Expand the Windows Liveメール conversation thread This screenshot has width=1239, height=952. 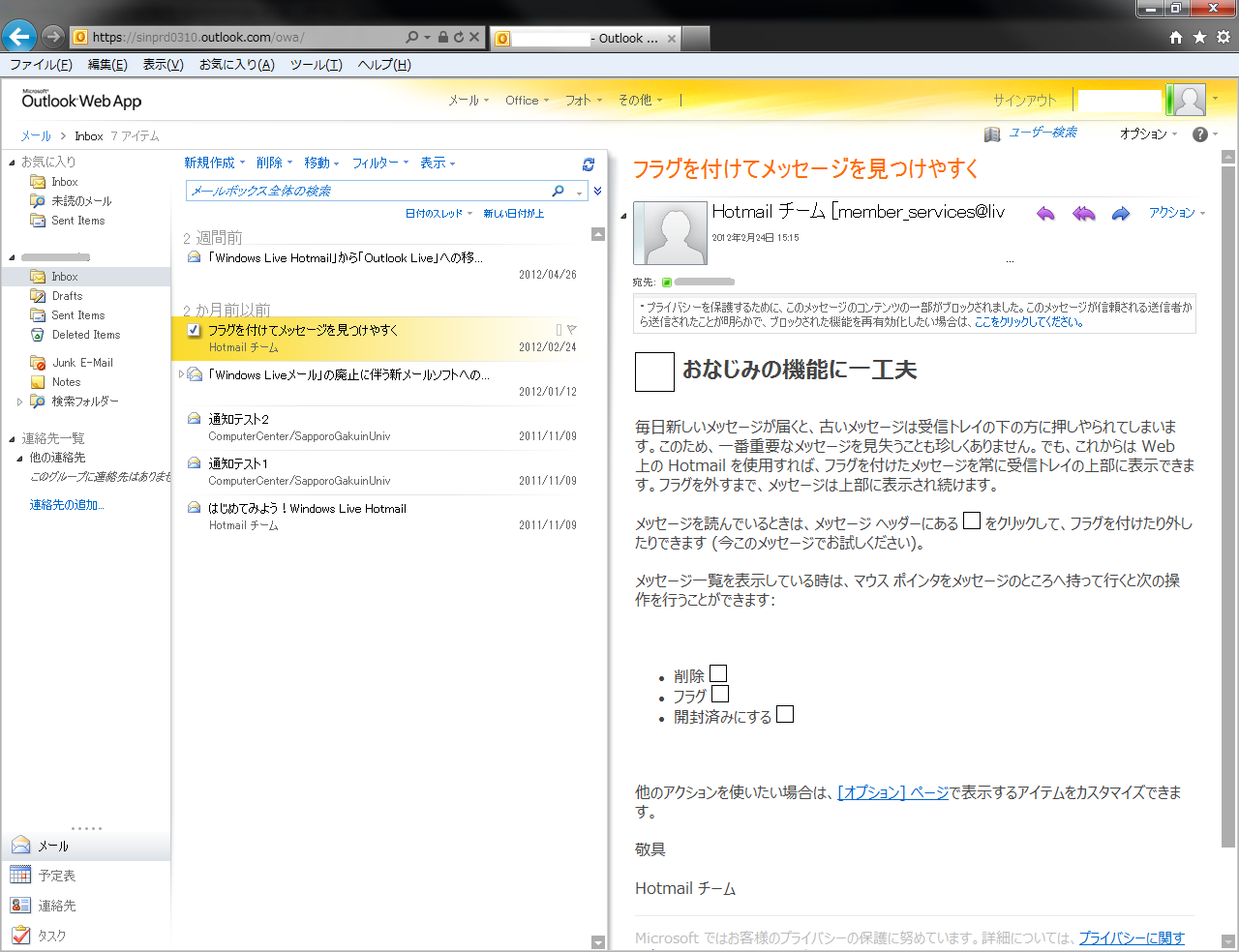point(181,374)
